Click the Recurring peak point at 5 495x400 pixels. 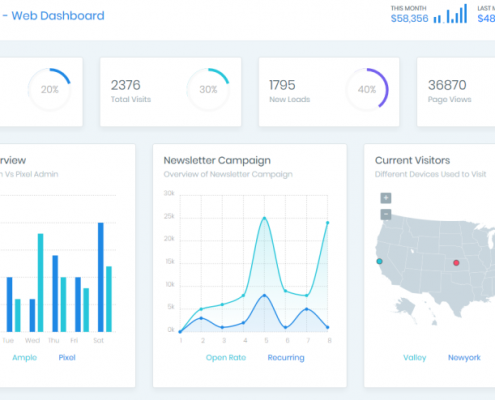pyautogui.click(x=264, y=295)
